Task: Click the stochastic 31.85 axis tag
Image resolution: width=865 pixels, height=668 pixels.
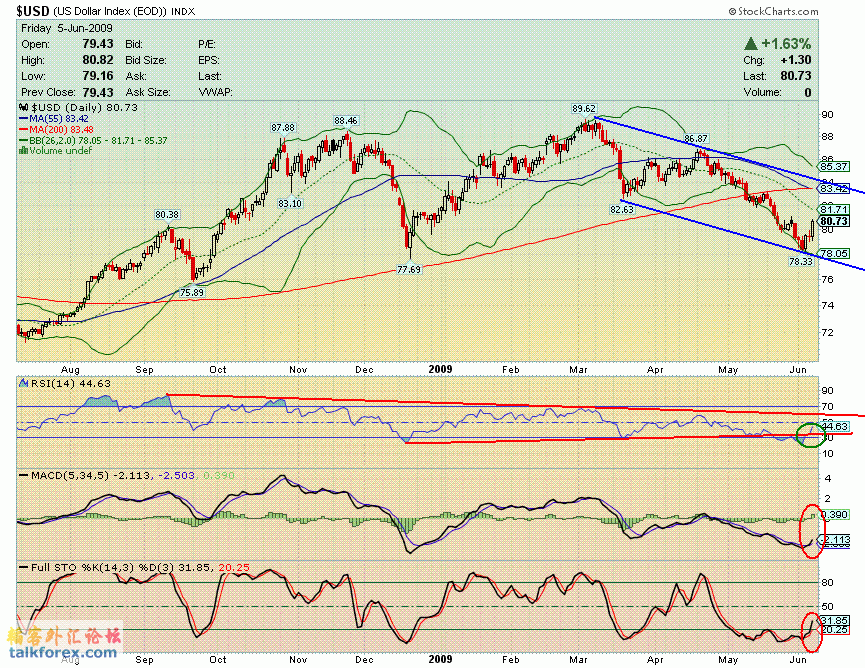Action: coord(834,621)
